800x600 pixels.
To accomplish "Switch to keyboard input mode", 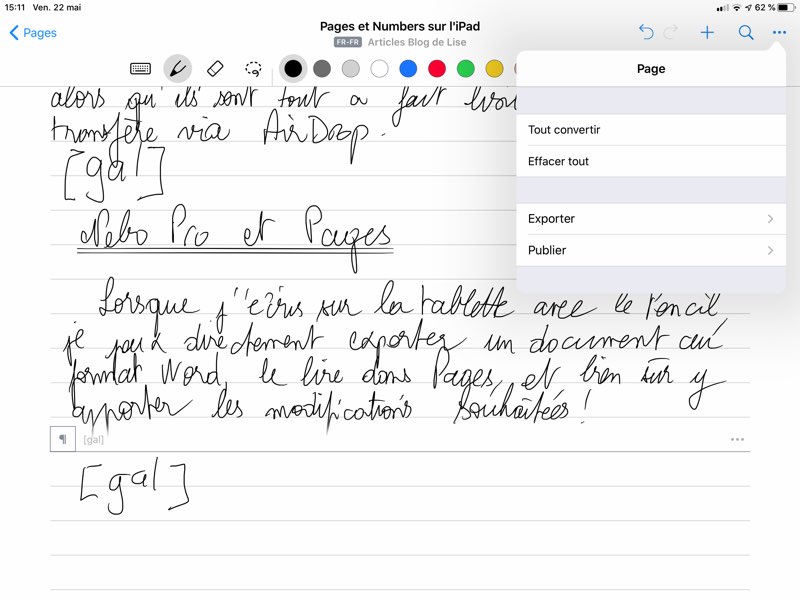I will coord(140,69).
